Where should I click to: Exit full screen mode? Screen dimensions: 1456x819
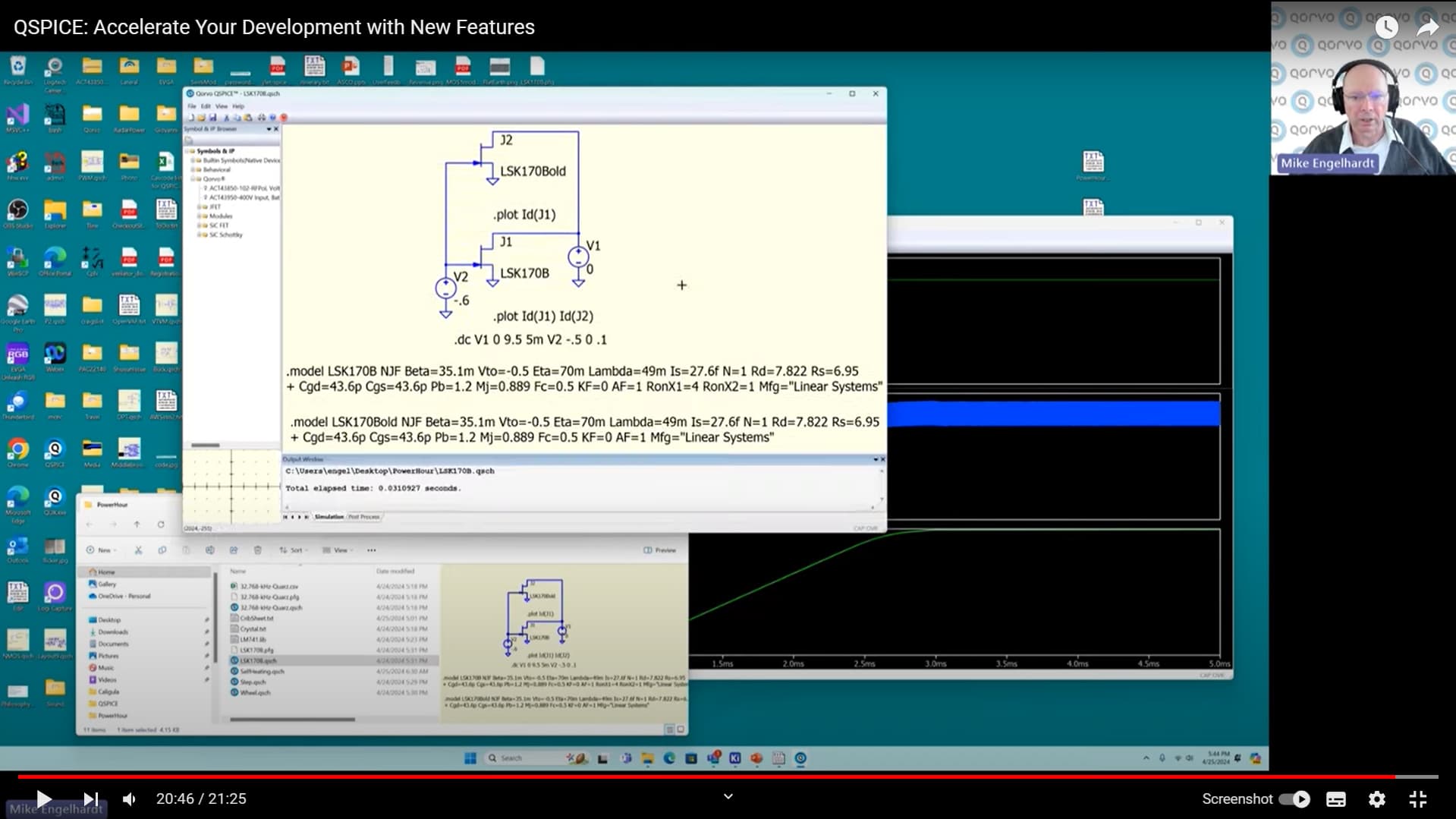click(x=1417, y=799)
